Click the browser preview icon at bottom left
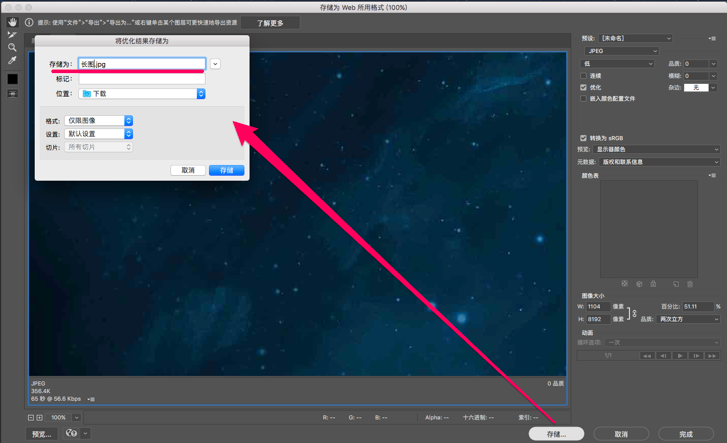 (x=71, y=434)
